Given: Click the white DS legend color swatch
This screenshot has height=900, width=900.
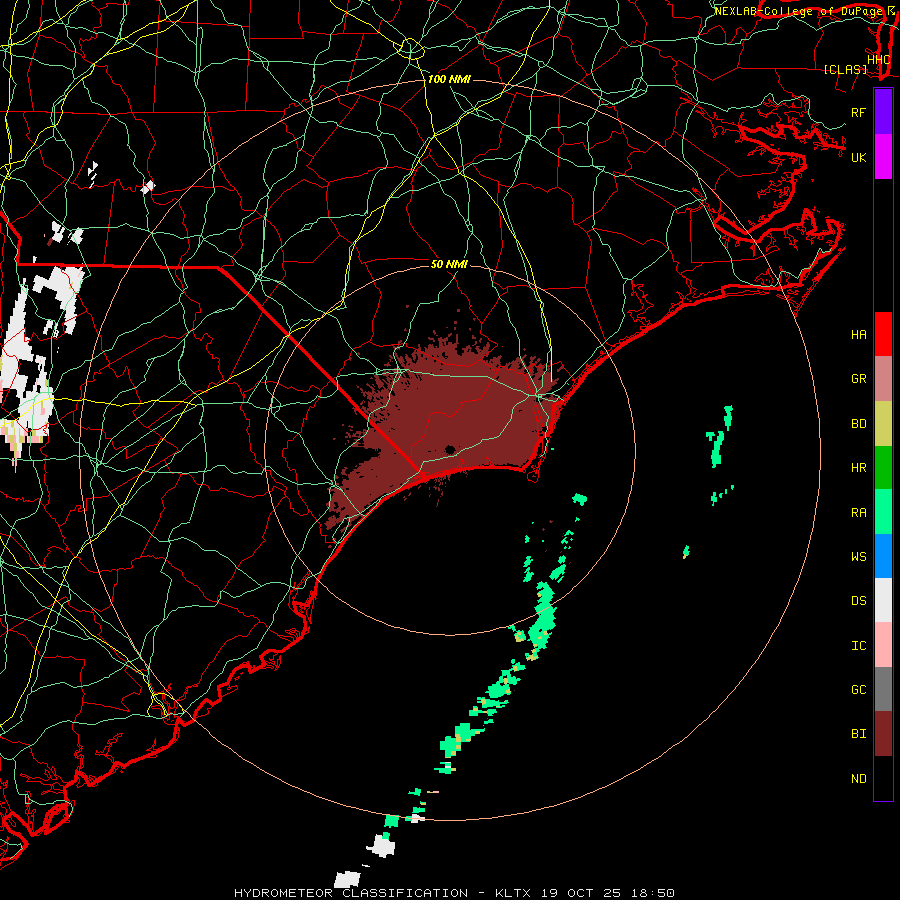Looking at the screenshot, I should (x=883, y=600).
